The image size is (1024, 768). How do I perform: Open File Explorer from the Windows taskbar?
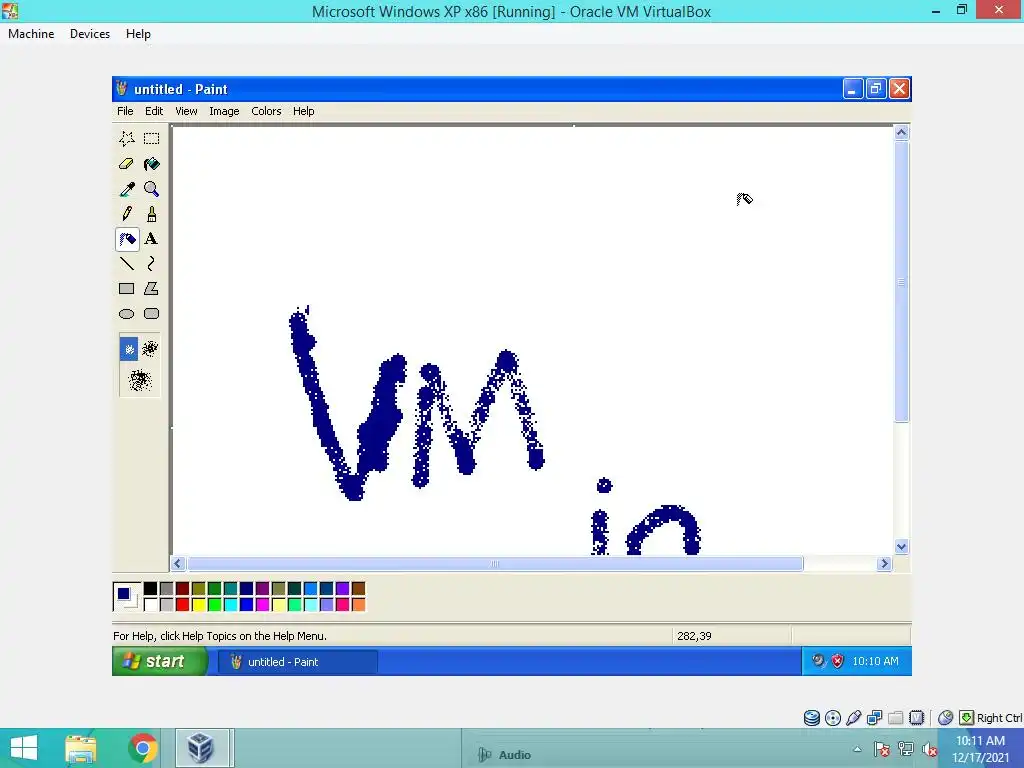(81, 748)
